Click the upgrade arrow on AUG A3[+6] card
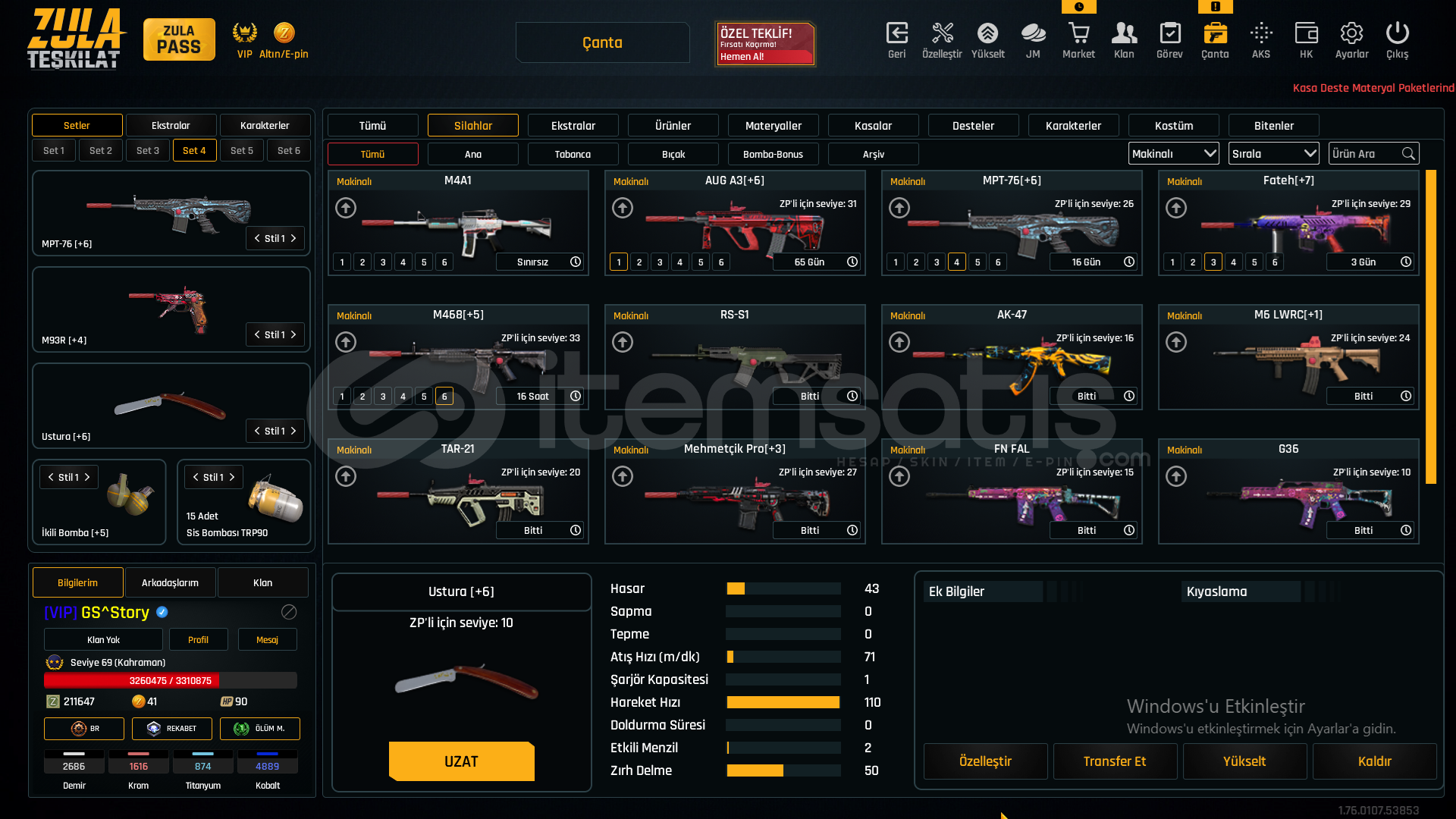Image resolution: width=1456 pixels, height=819 pixels. coord(623,208)
